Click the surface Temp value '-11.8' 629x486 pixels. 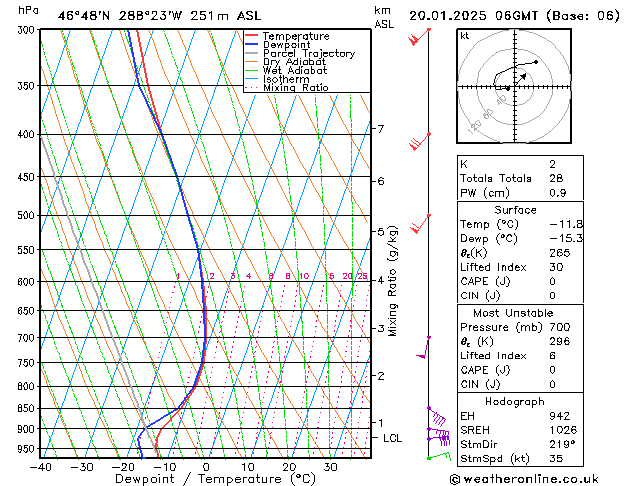pos(566,224)
